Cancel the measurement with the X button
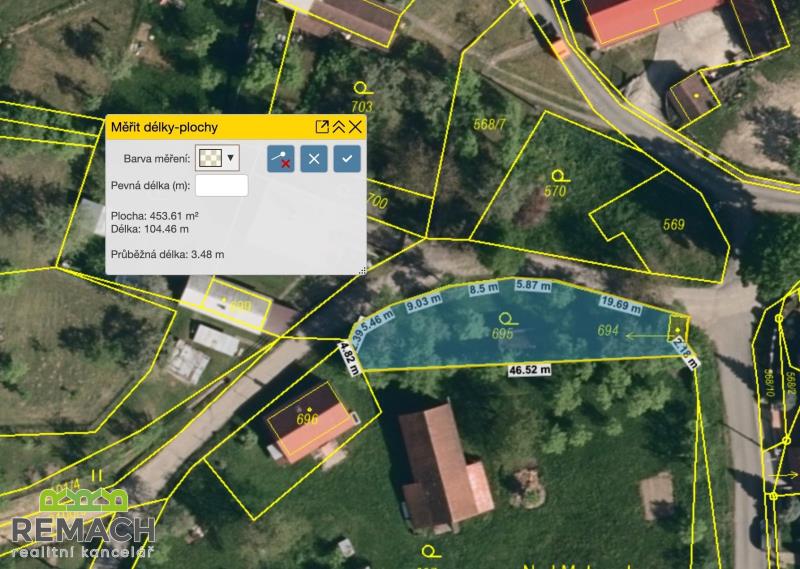 314,158
